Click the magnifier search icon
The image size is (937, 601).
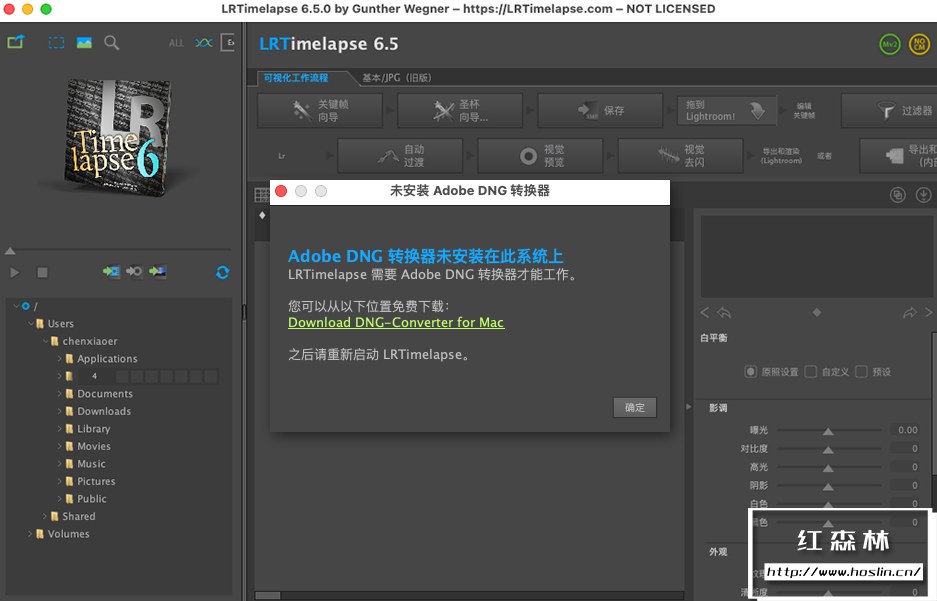pos(112,42)
